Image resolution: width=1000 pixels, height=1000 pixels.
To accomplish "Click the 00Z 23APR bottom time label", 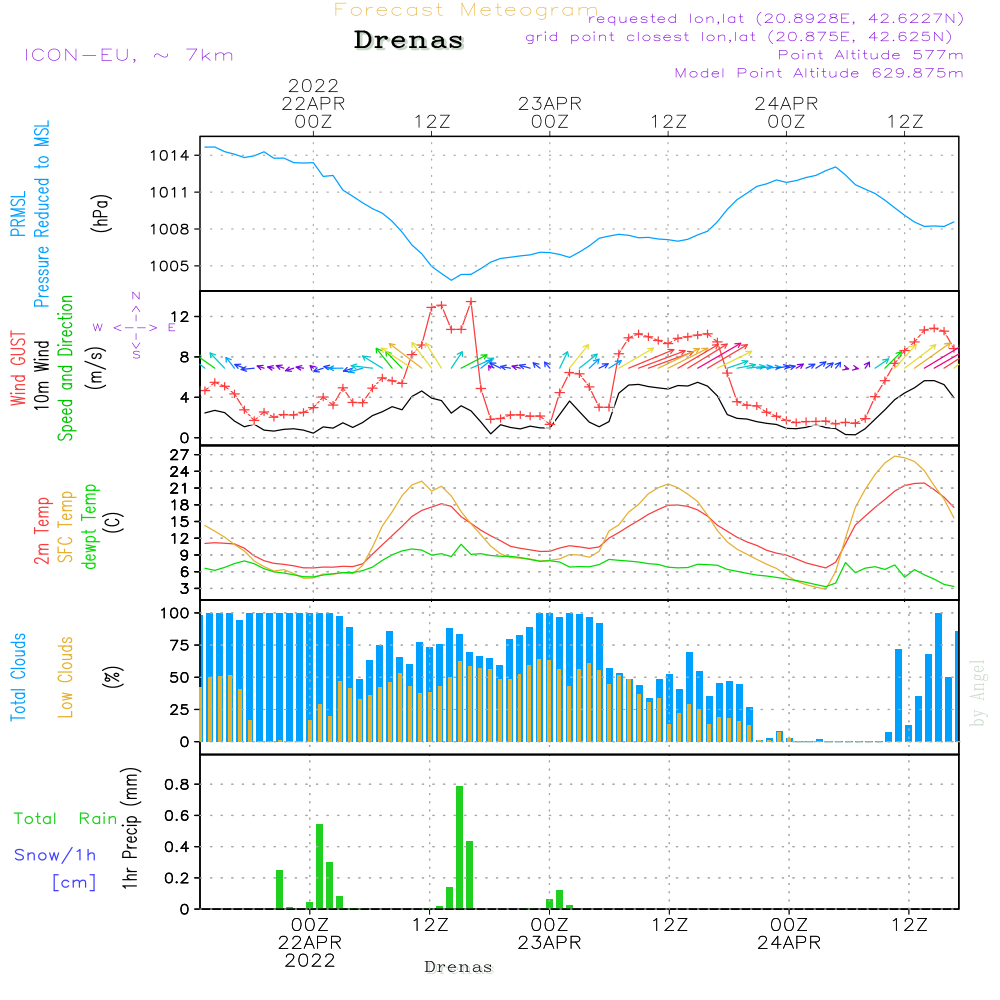I will tap(549, 934).
